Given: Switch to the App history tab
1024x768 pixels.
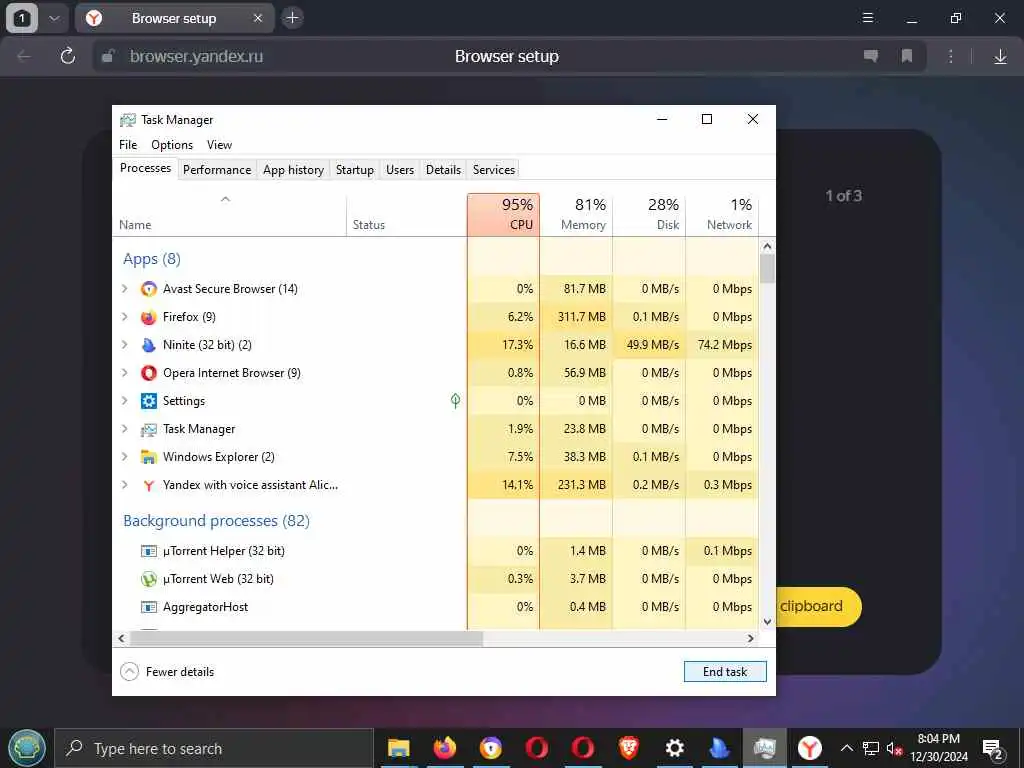Looking at the screenshot, I should tap(293, 170).
